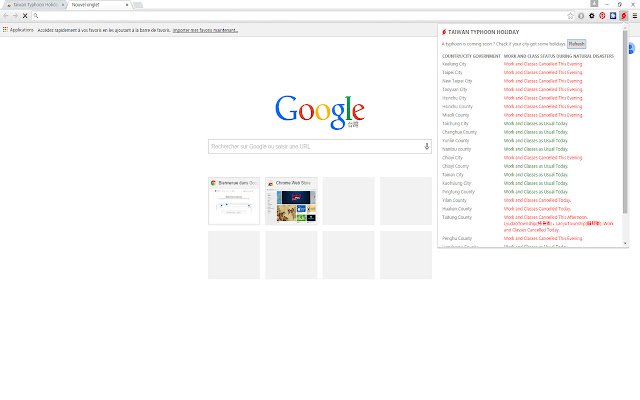Screen dimensions: 640x400
Task: Click the grey circular extension icon
Action: pyautogui.click(x=581, y=16)
